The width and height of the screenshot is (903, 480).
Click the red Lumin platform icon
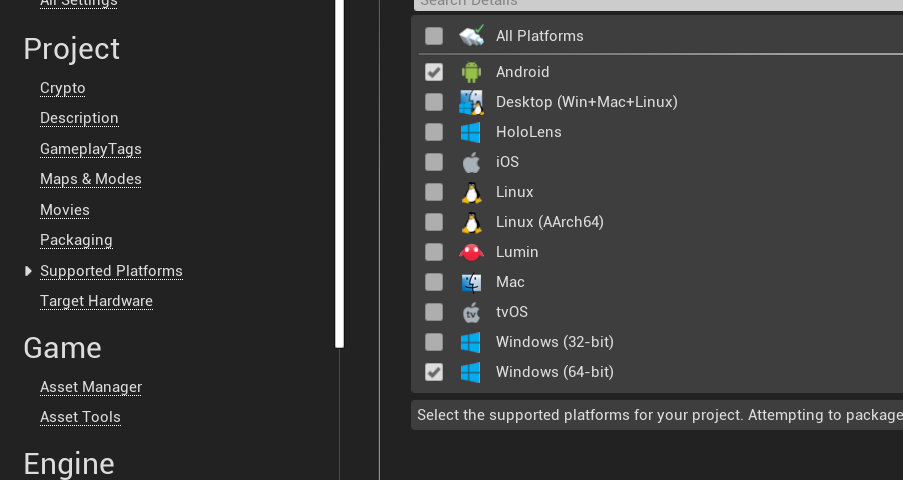tap(471, 252)
